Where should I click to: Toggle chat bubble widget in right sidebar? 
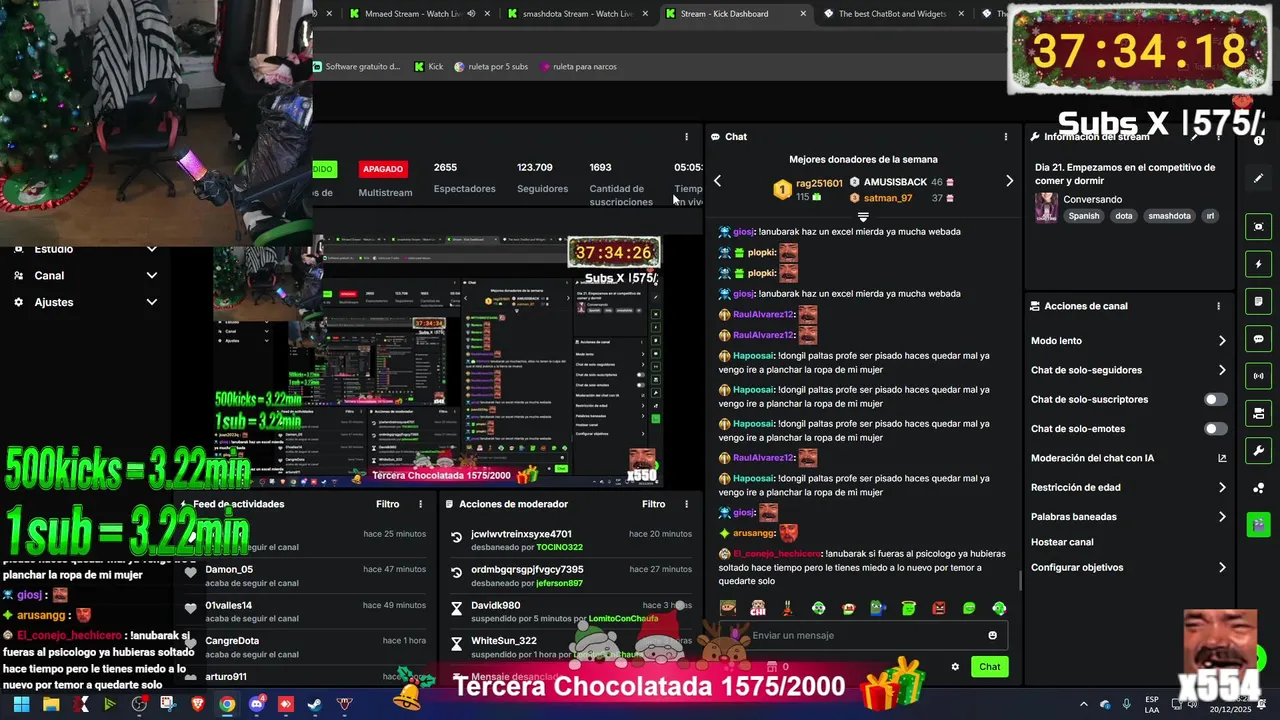[x=1259, y=339]
